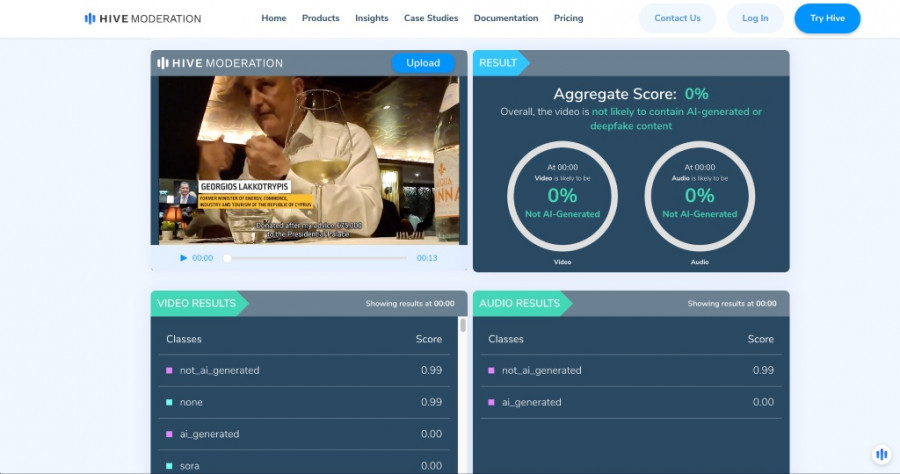Image resolution: width=900 pixels, height=474 pixels.
Task: Open the Documentation page
Action: click(505, 18)
